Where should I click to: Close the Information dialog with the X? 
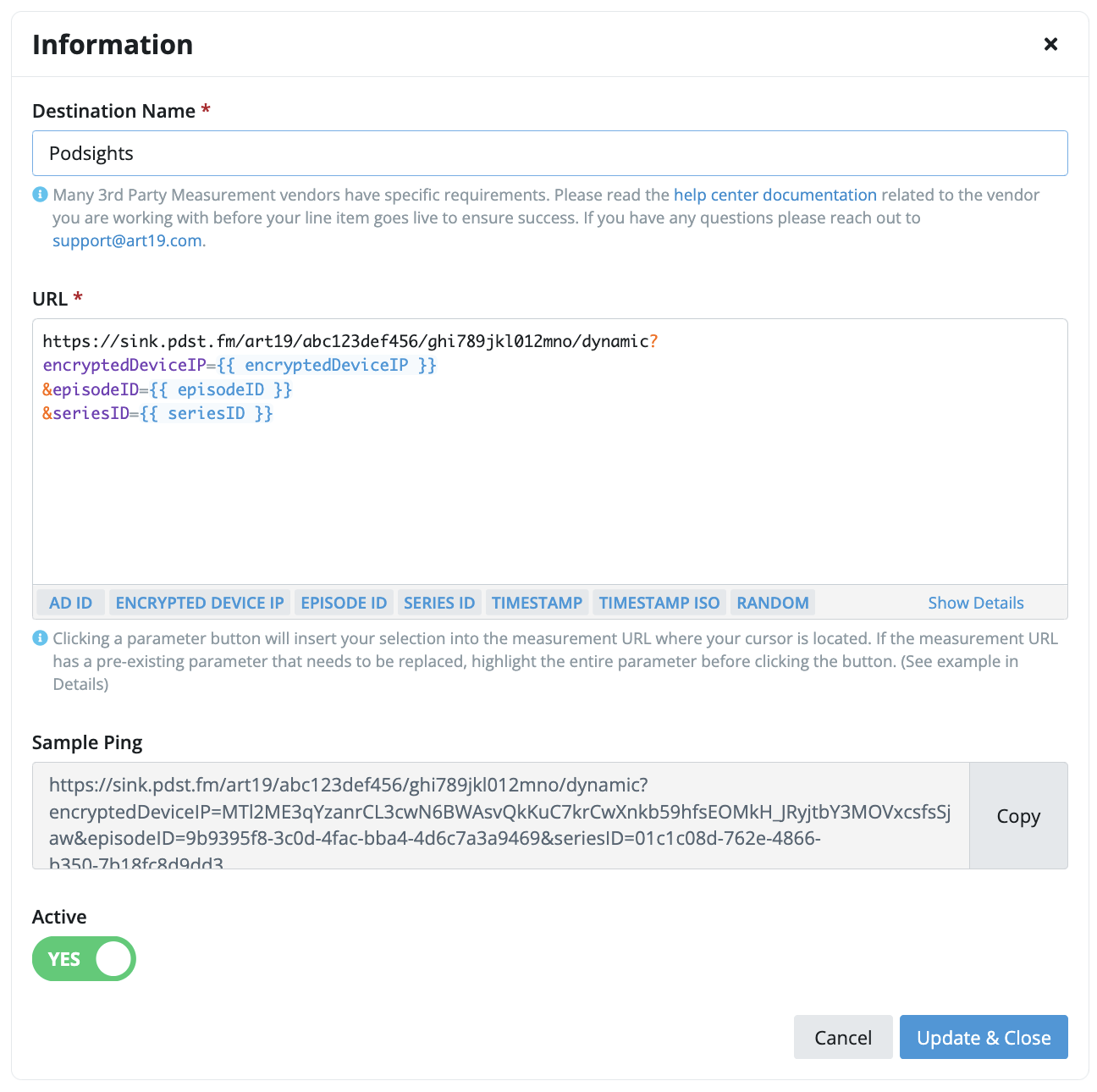pyautogui.click(x=1050, y=44)
